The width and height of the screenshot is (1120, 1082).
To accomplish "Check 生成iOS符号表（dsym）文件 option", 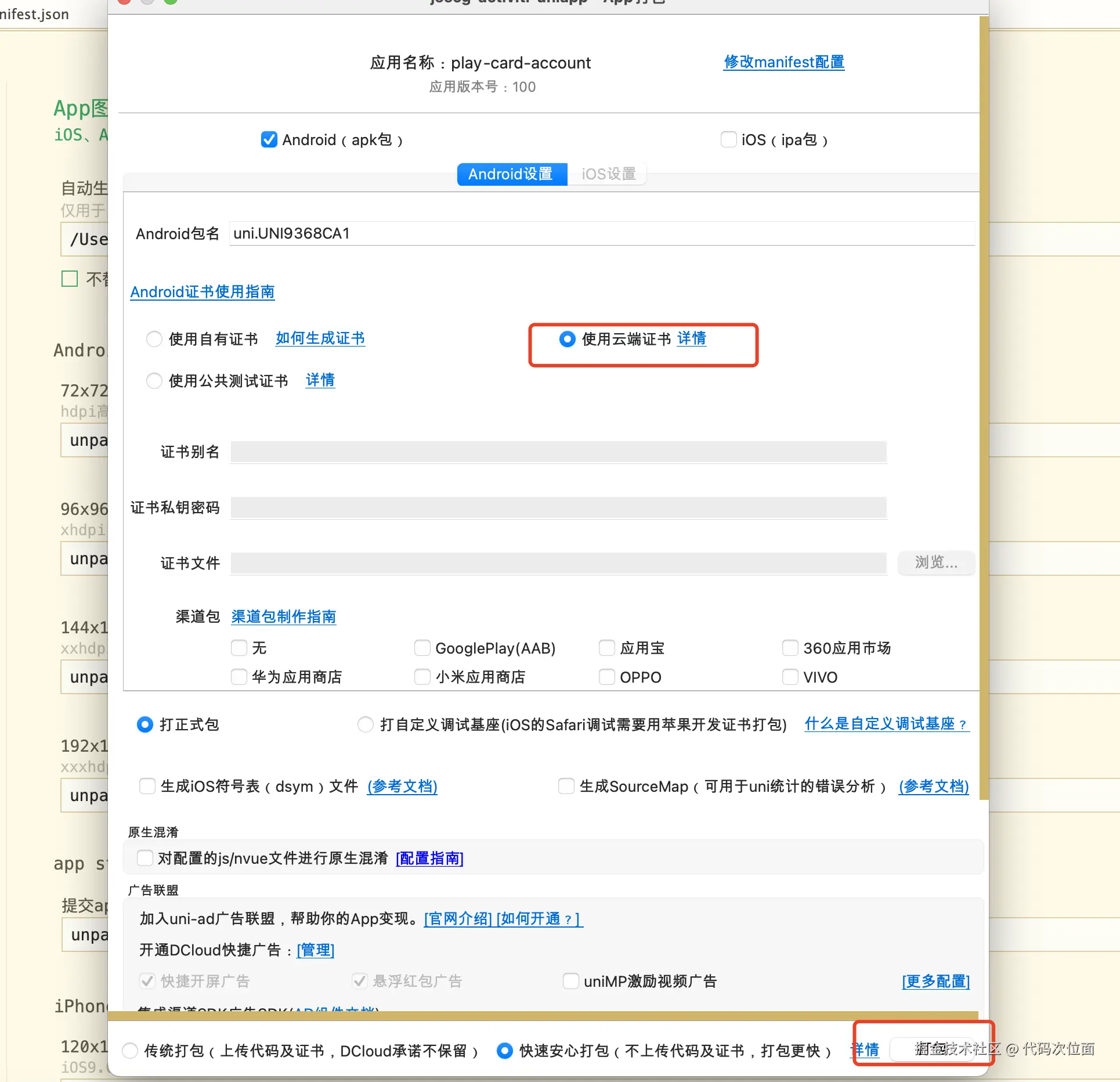I will pyautogui.click(x=147, y=786).
